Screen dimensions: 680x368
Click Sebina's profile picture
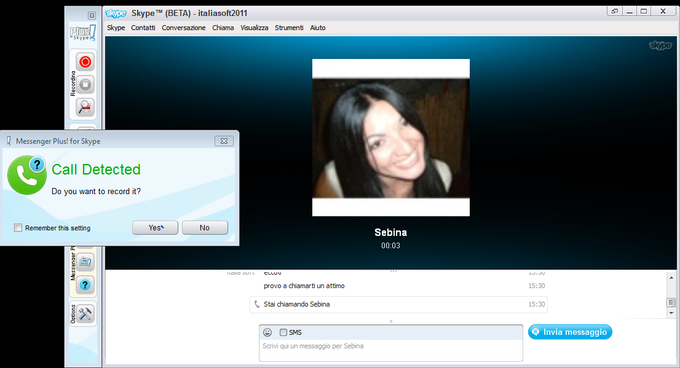tap(391, 137)
